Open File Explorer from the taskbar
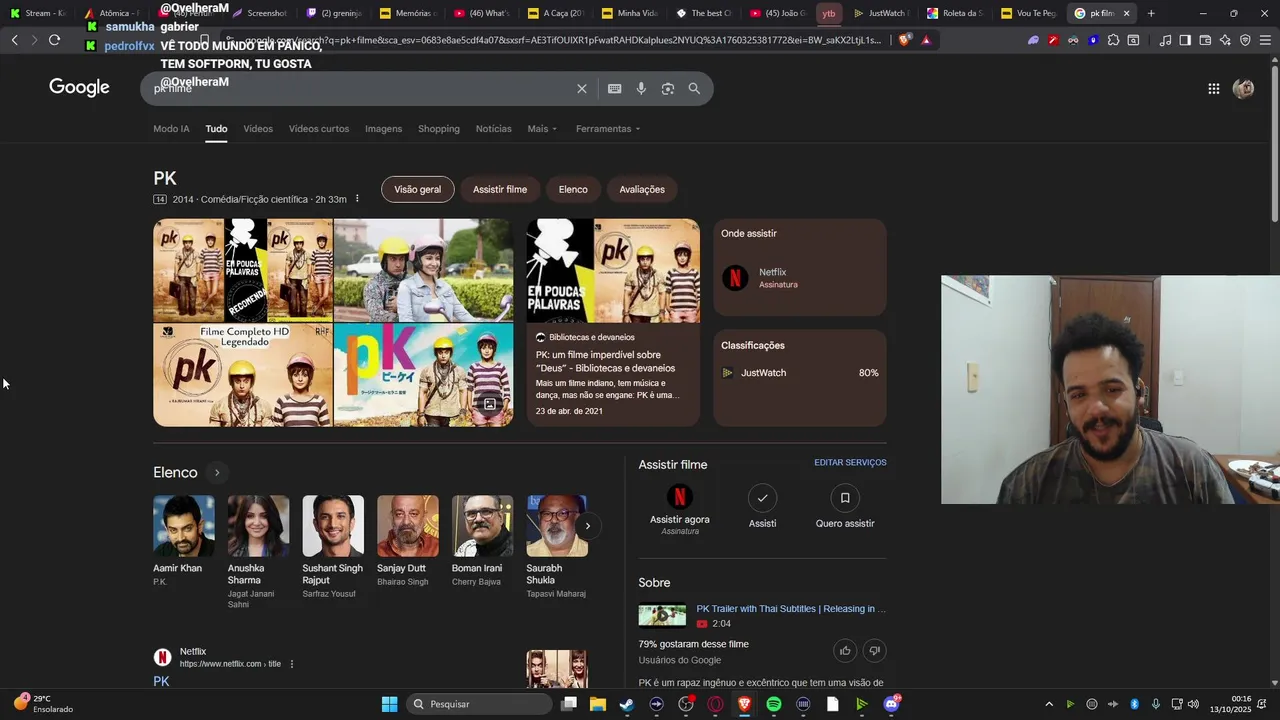Image resolution: width=1280 pixels, height=720 pixels. (x=598, y=704)
